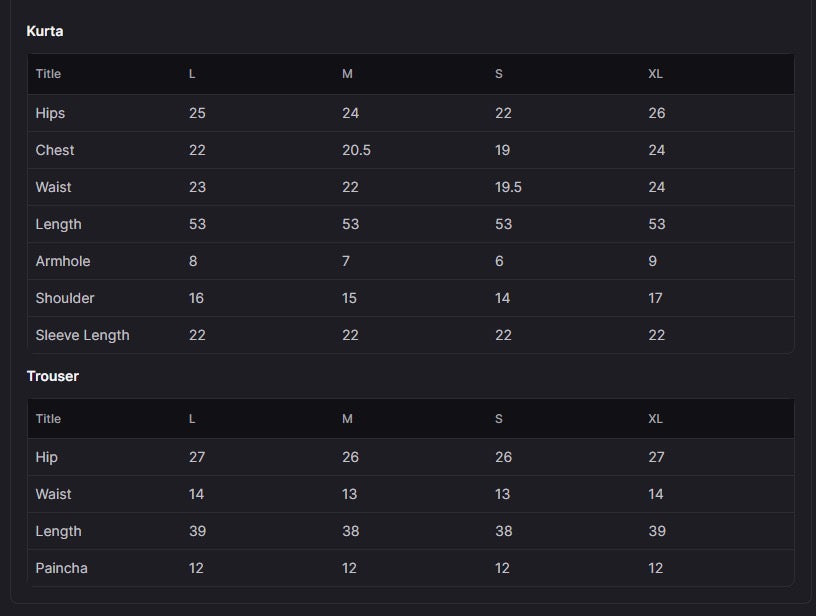
Task: Click Kurta Waist value 19.5
Action: click(x=508, y=187)
